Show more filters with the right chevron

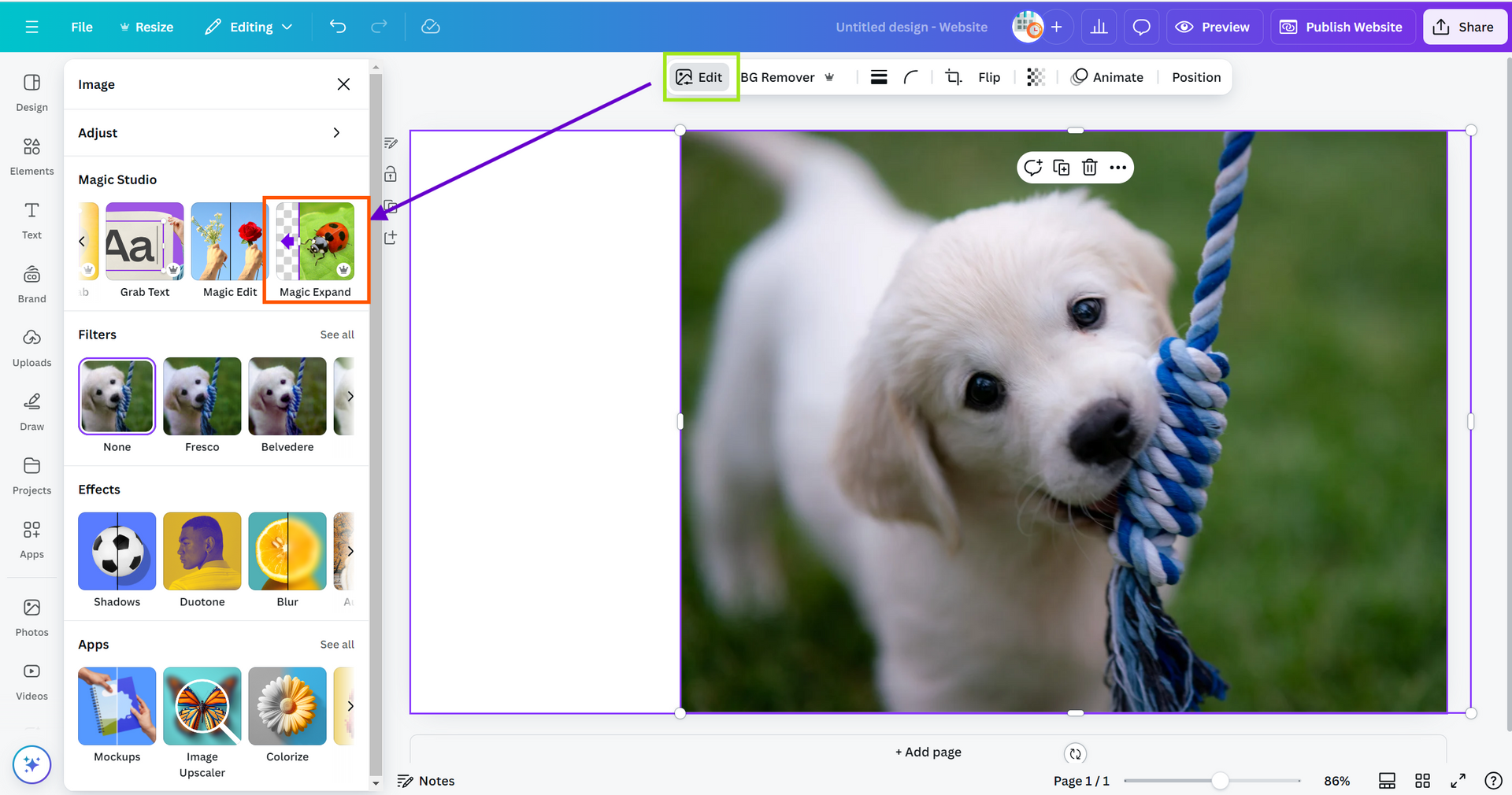(x=350, y=397)
